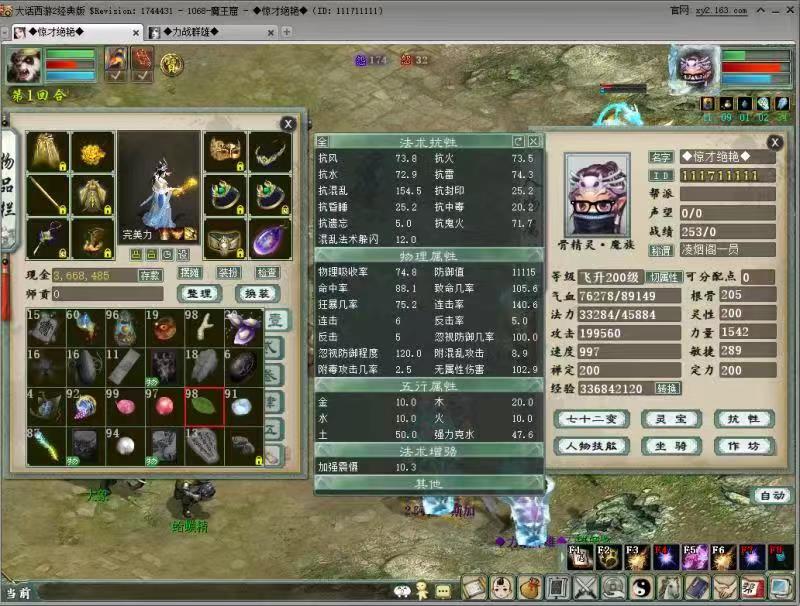Image resolution: width=800 pixels, height=606 pixels.
Task: Toggle 切属性 attribute switch
Action: (x=664, y=277)
